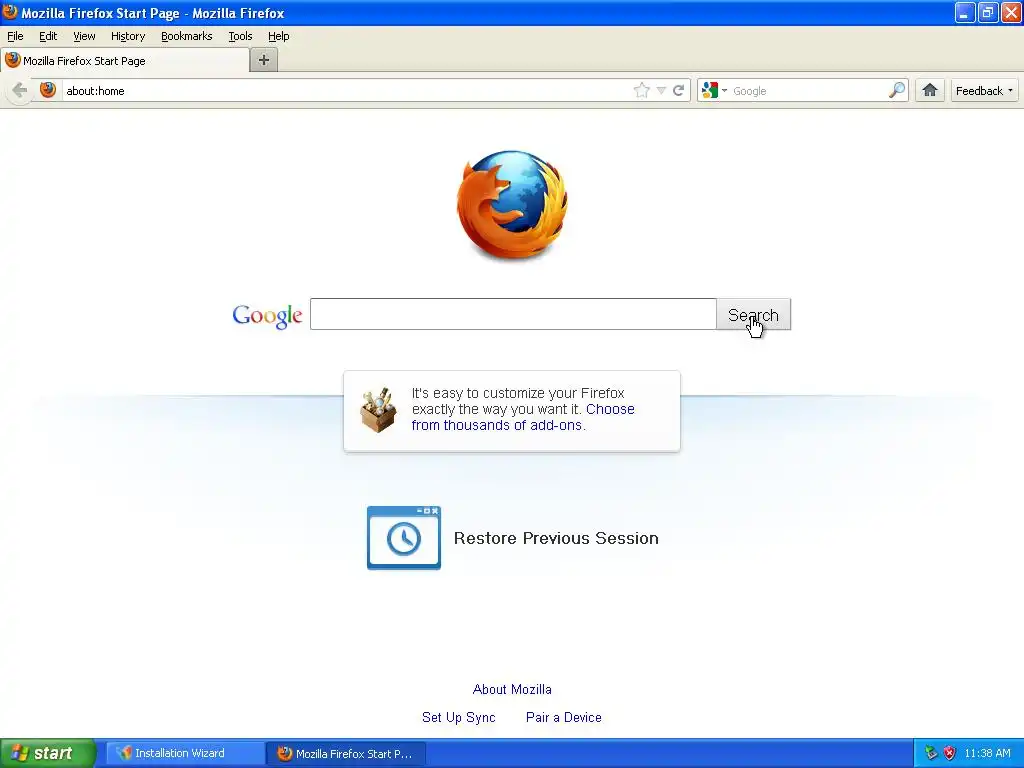Open the File menu
The height and width of the screenshot is (768, 1024).
[x=15, y=36]
